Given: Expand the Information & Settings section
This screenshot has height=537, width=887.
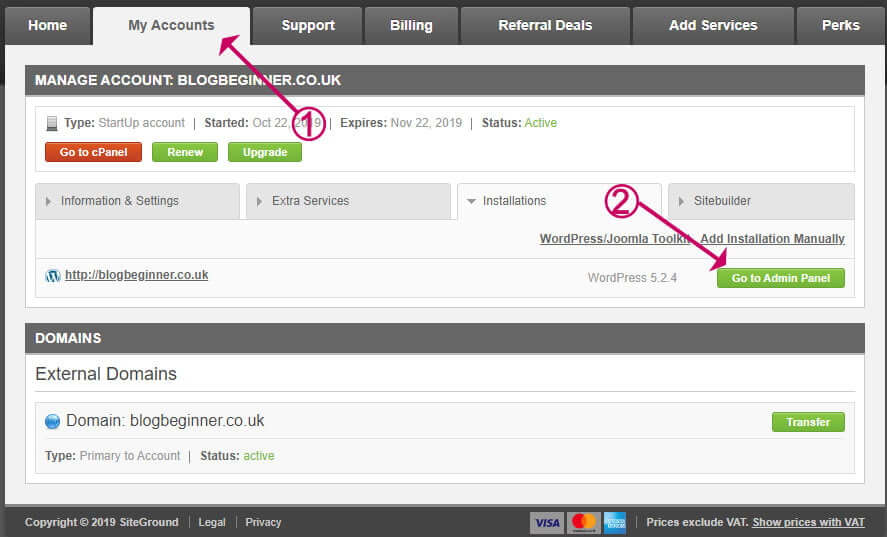Looking at the screenshot, I should coord(137,201).
